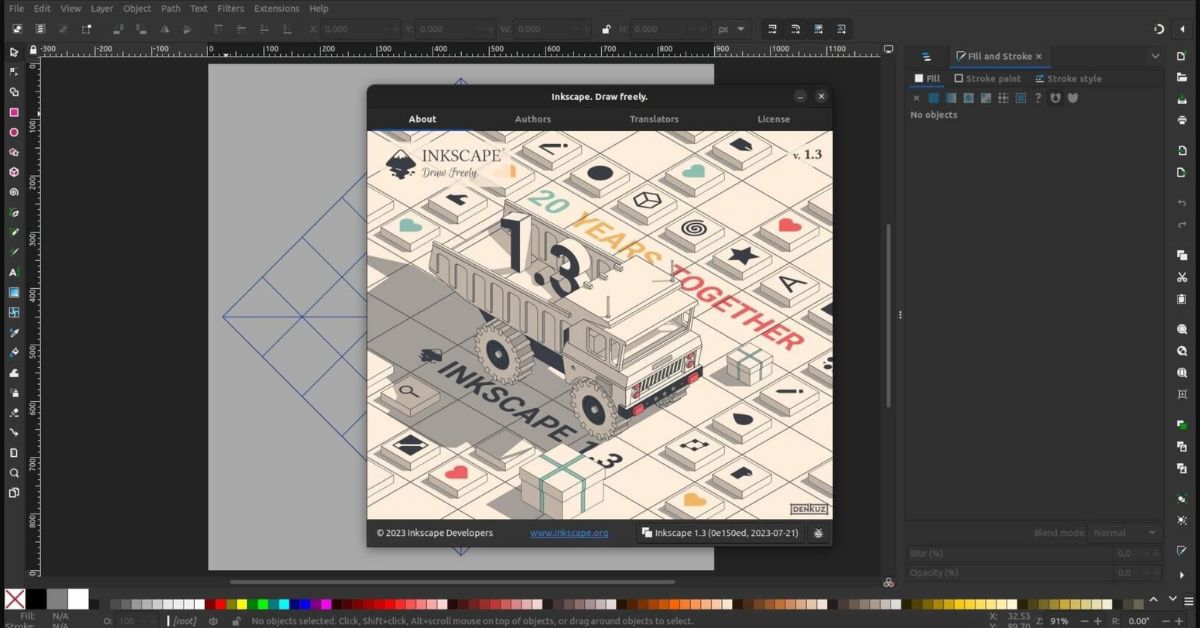Select the Rectangle tool

[x=14, y=112]
